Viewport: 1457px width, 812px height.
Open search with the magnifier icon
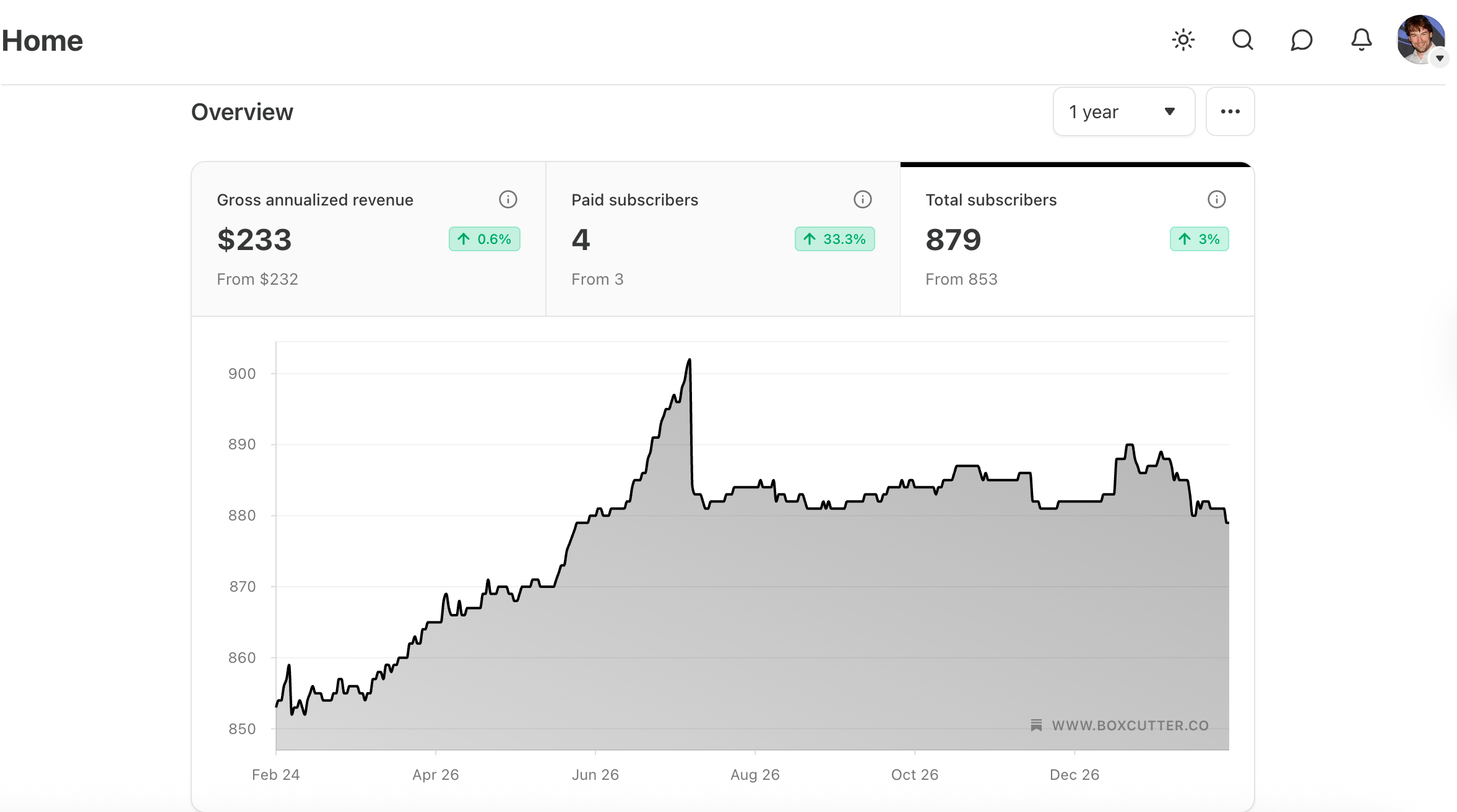pos(1242,40)
